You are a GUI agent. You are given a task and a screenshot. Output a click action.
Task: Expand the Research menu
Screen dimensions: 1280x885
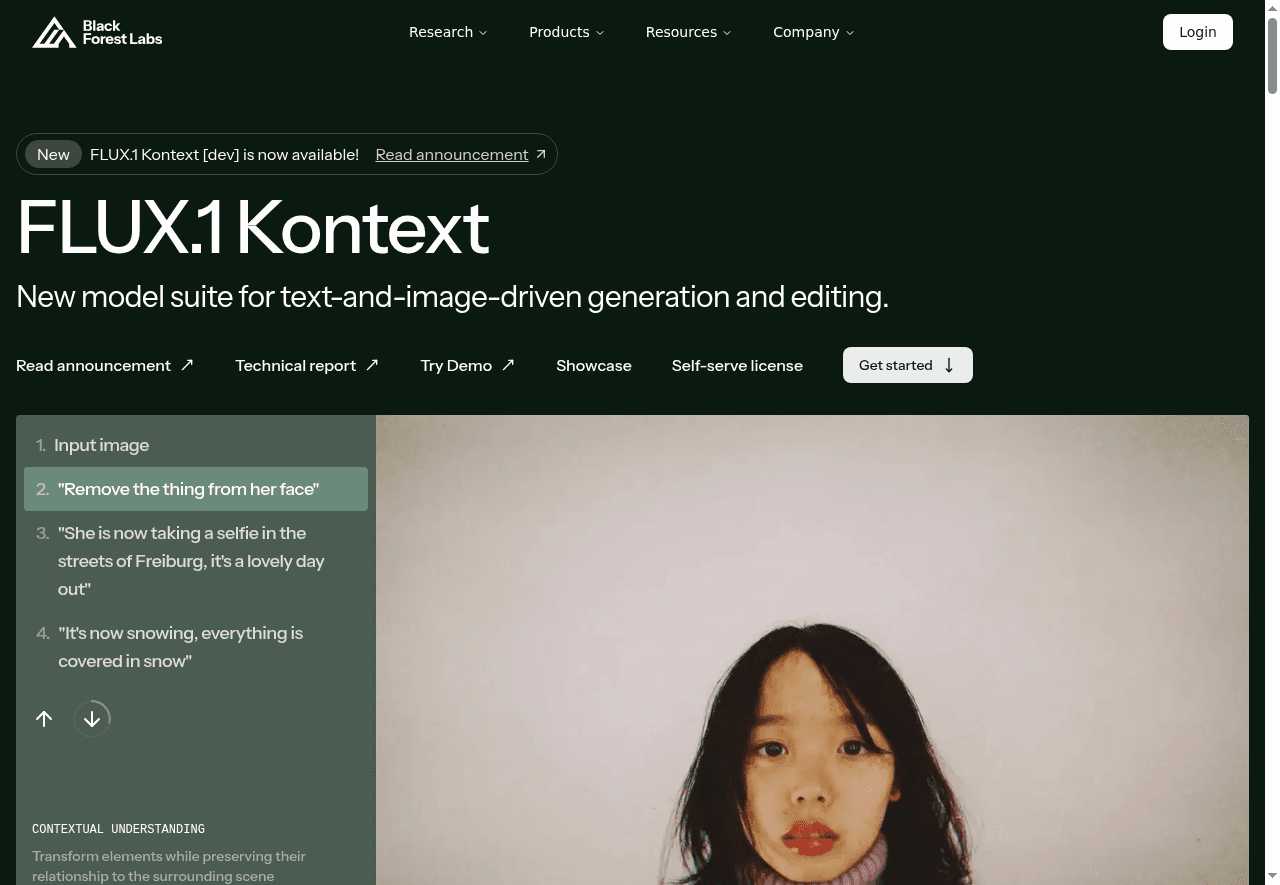pyautogui.click(x=448, y=32)
